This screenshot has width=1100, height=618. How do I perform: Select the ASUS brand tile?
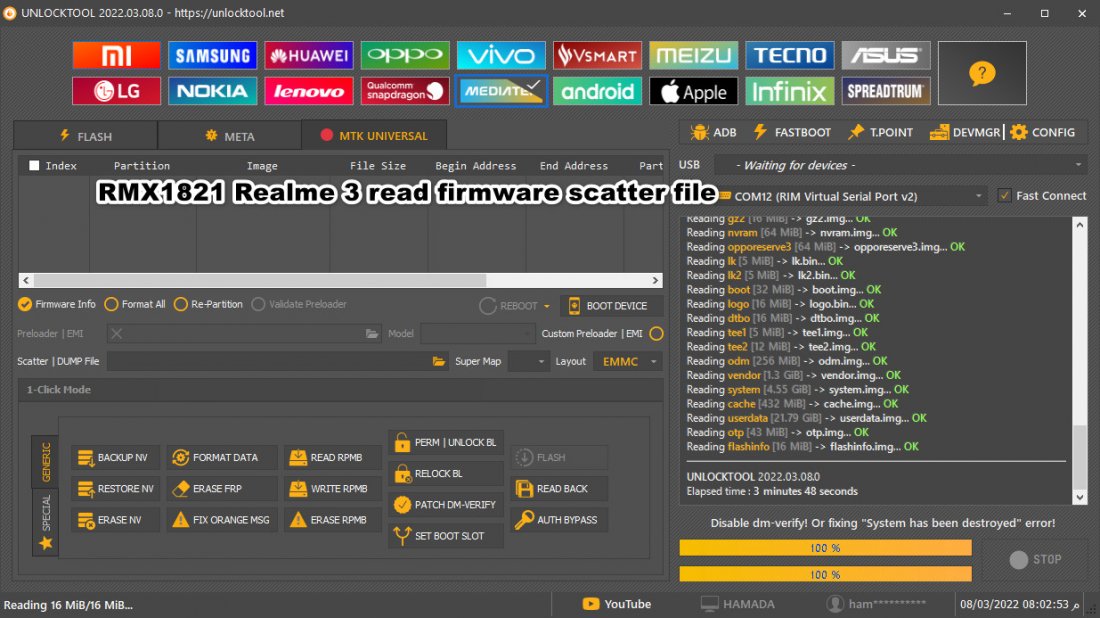click(886, 55)
